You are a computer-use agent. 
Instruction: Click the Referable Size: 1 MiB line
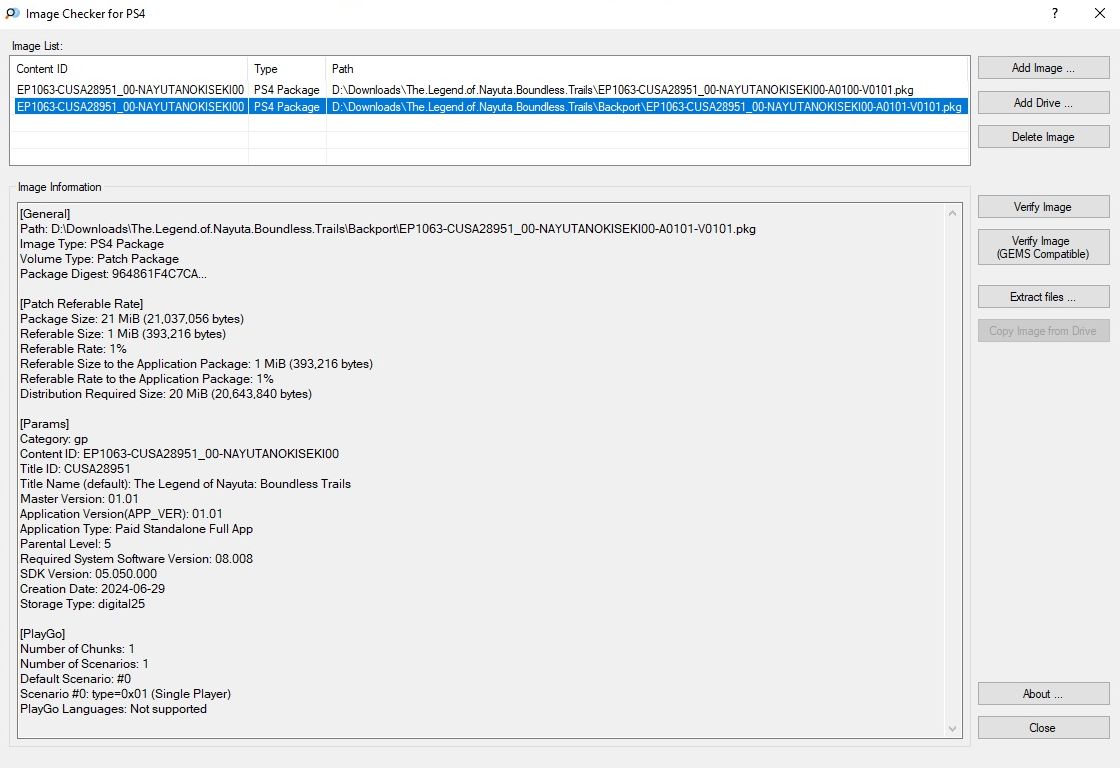pos(123,334)
